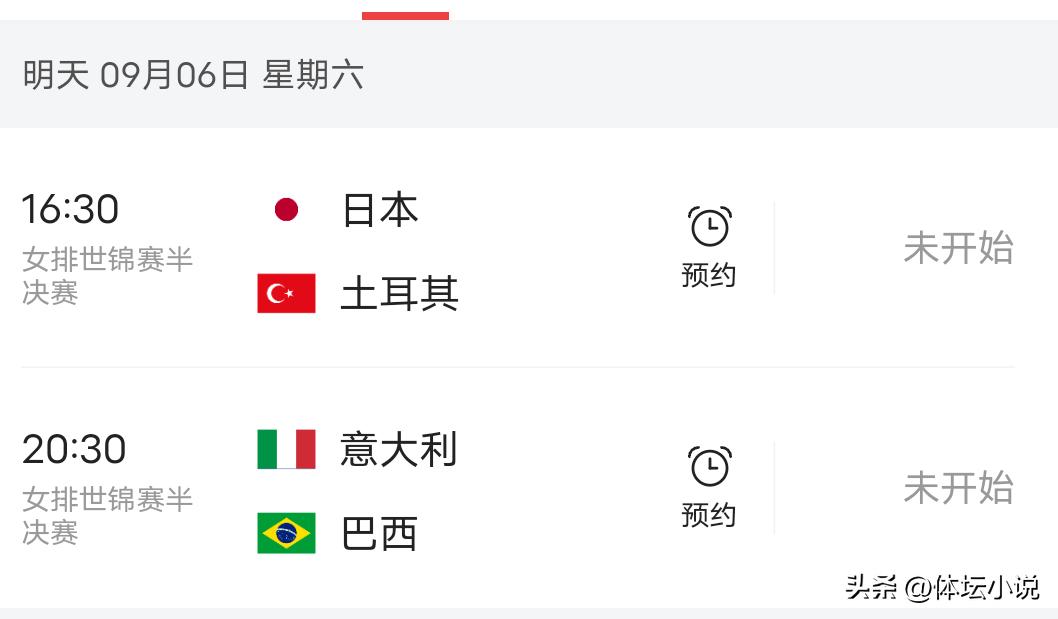
Task: Click the 20:30 match time
Action: 74,449
